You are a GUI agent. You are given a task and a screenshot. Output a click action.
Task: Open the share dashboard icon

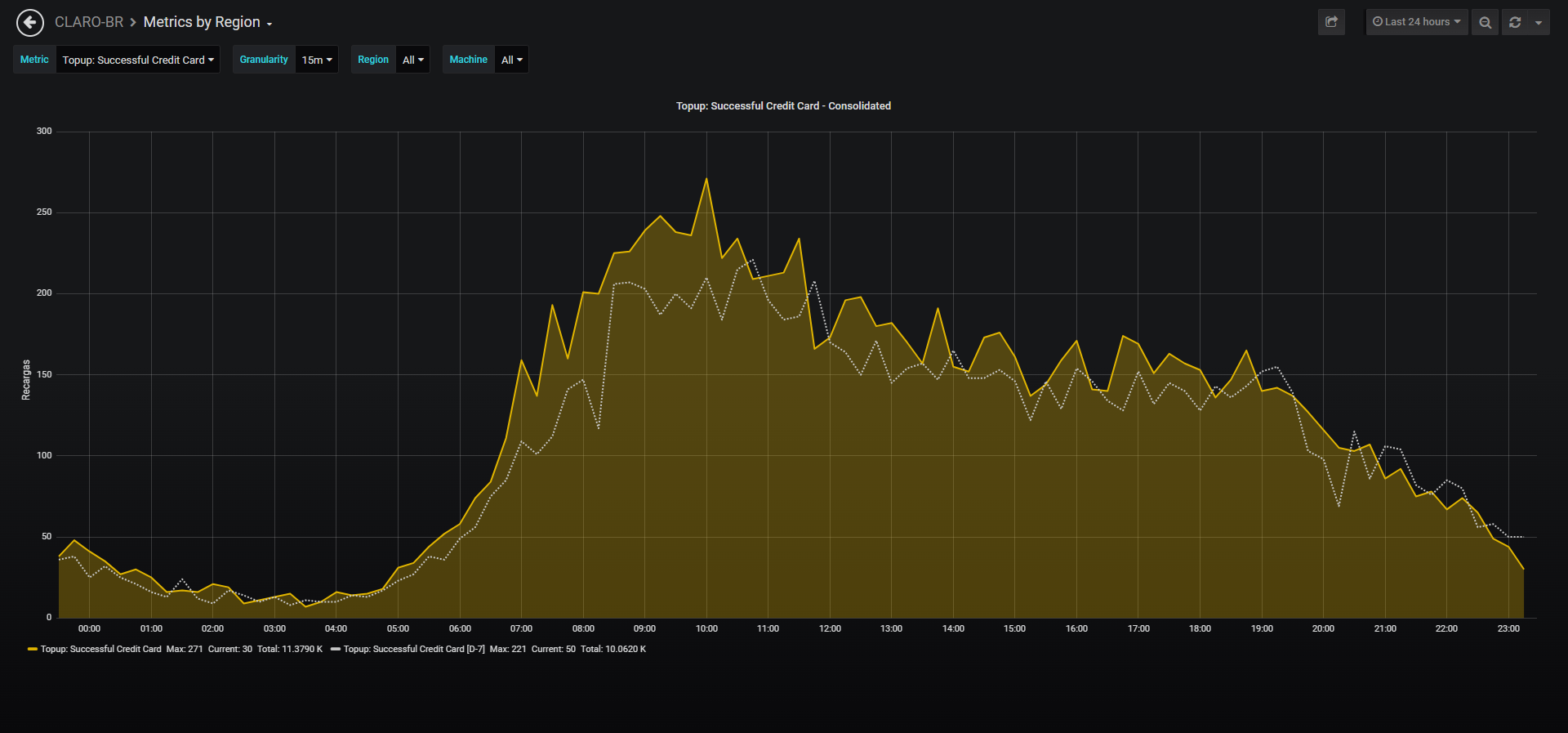click(x=1331, y=22)
